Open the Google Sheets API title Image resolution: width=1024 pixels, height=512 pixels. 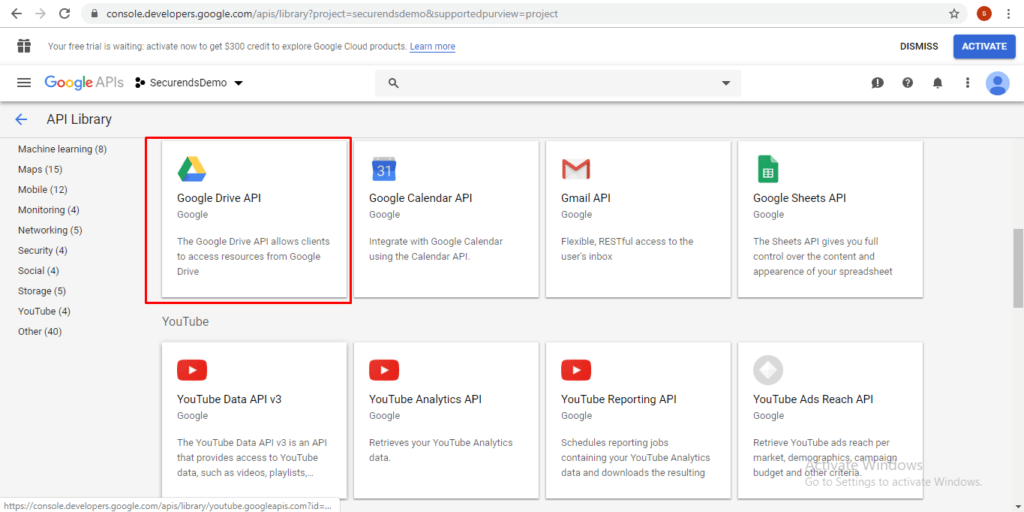[799, 198]
